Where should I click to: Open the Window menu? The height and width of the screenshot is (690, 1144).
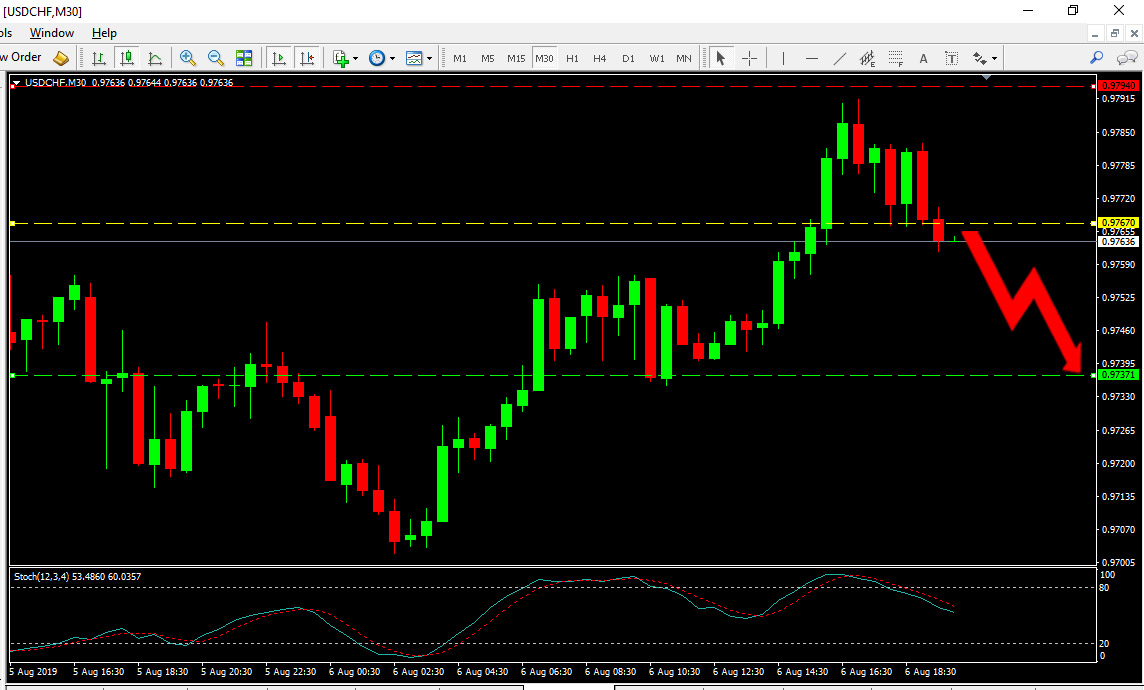(52, 33)
